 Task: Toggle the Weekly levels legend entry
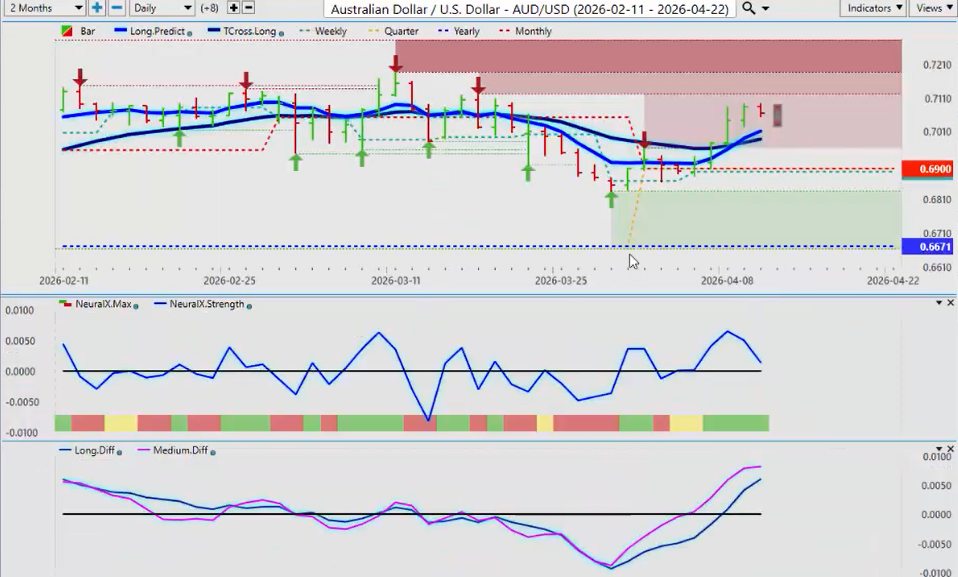[x=323, y=32]
